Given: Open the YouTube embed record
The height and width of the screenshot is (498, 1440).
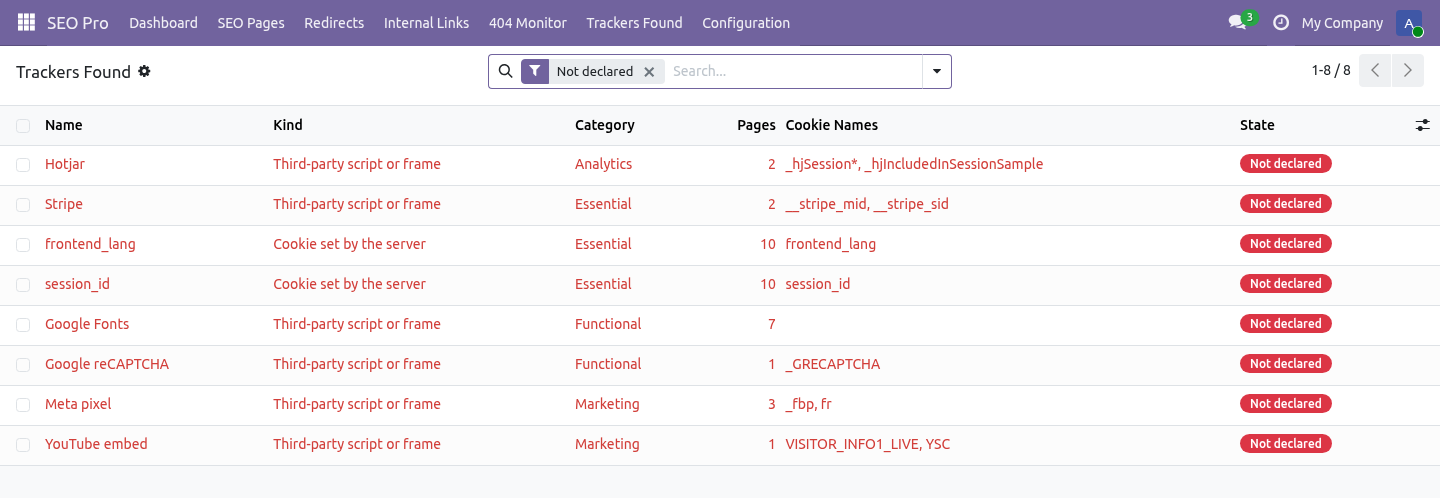Looking at the screenshot, I should pos(96,444).
